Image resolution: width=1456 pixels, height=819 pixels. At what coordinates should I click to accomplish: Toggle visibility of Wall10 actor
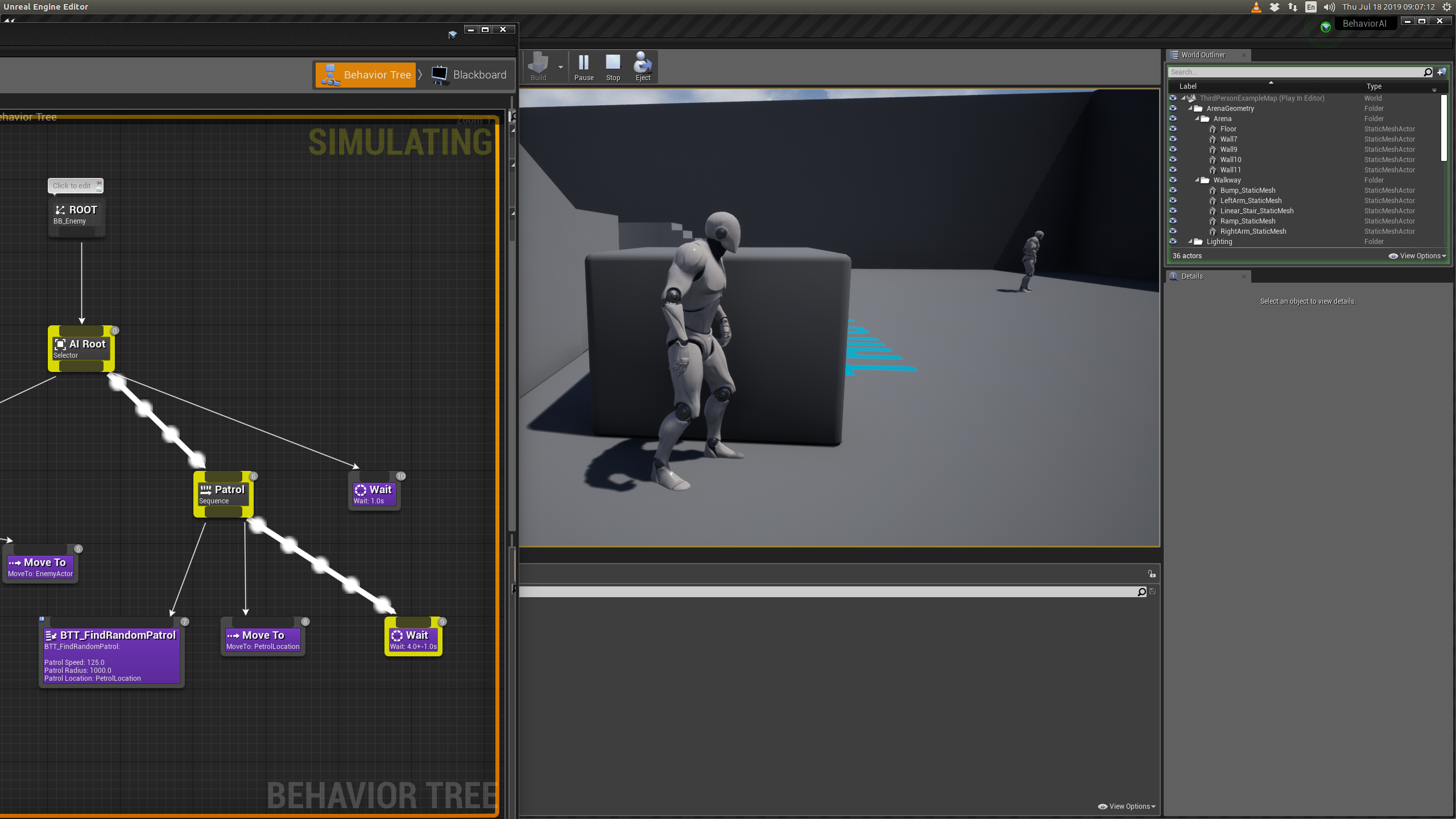(x=1173, y=160)
